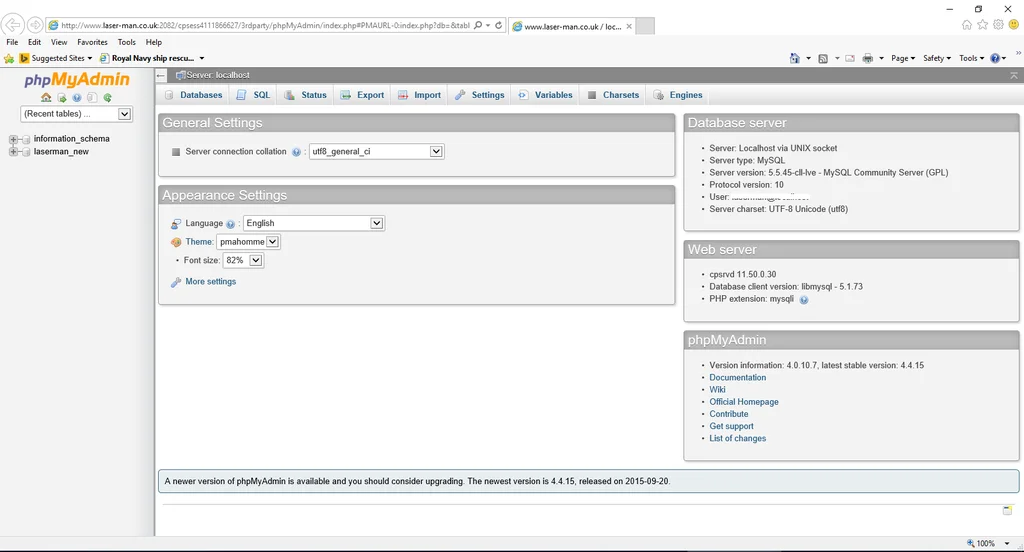Collapse the navigation panel with arrow icon
Screen dimensions: 1024x552
(161, 75)
